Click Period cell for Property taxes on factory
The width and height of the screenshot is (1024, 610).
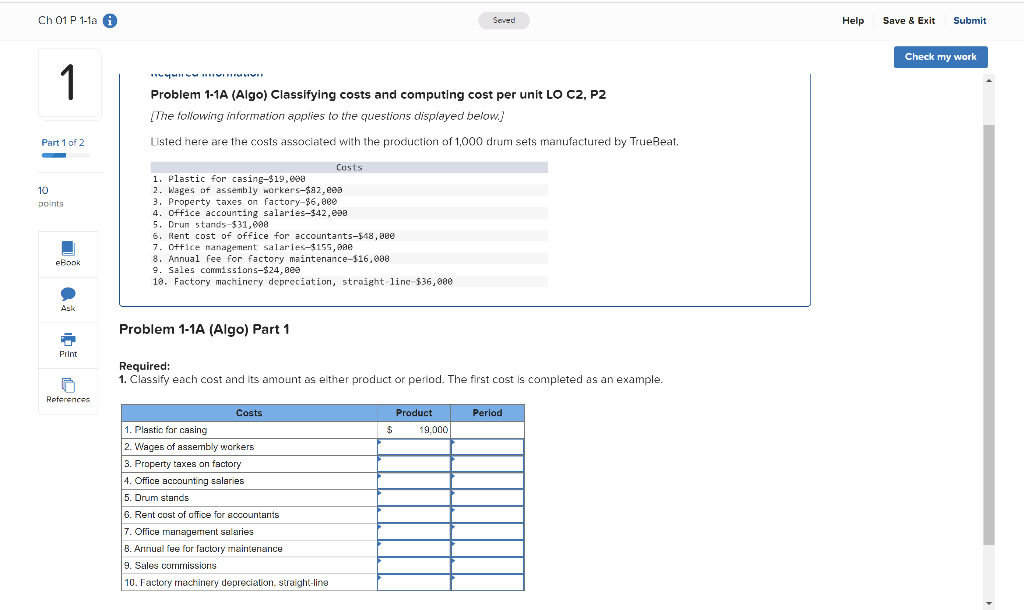click(x=487, y=464)
